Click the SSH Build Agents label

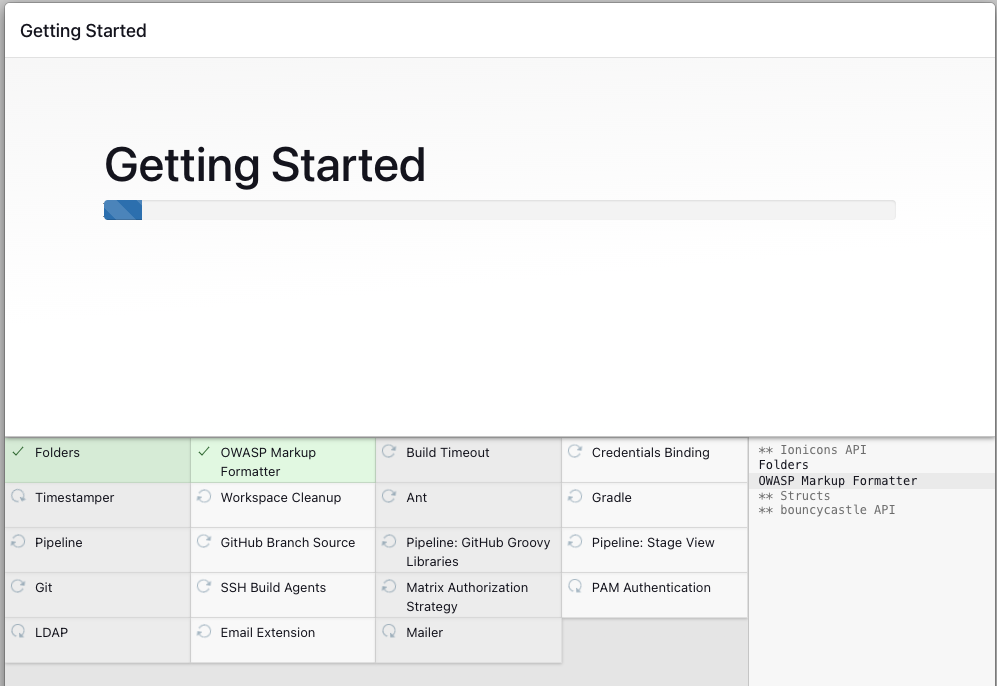[273, 588]
